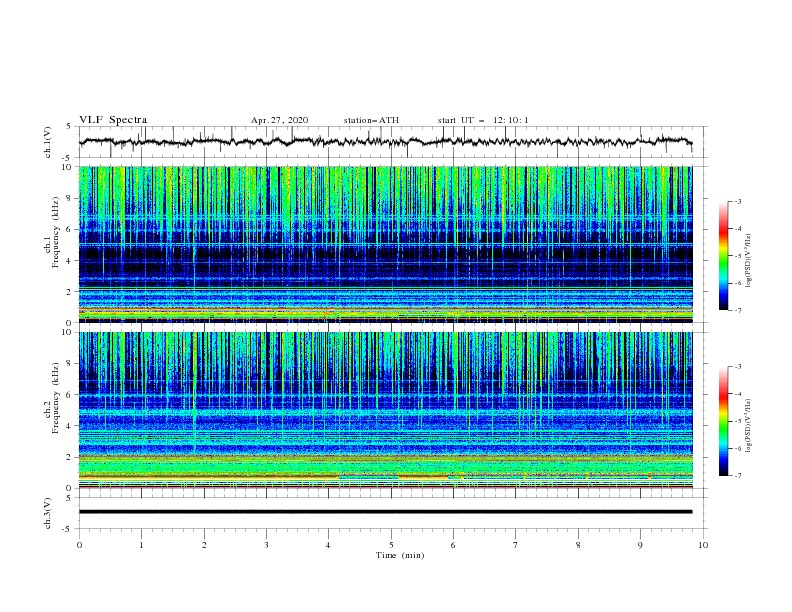Click the ch.1 spectrogram plot
Screen dimensions: 792x612
385,244
